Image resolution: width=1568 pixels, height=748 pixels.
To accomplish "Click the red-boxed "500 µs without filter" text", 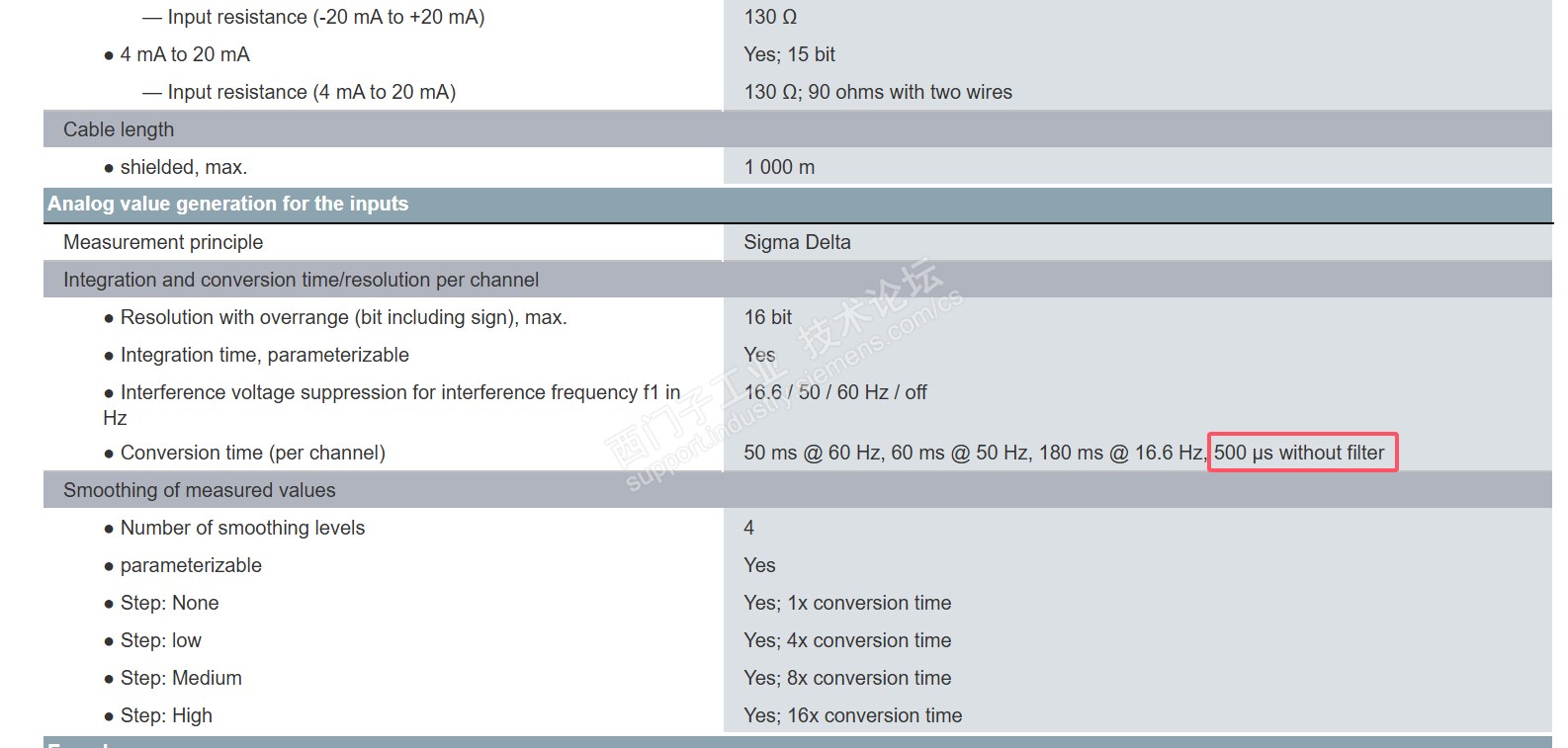I will pyautogui.click(x=1299, y=453).
